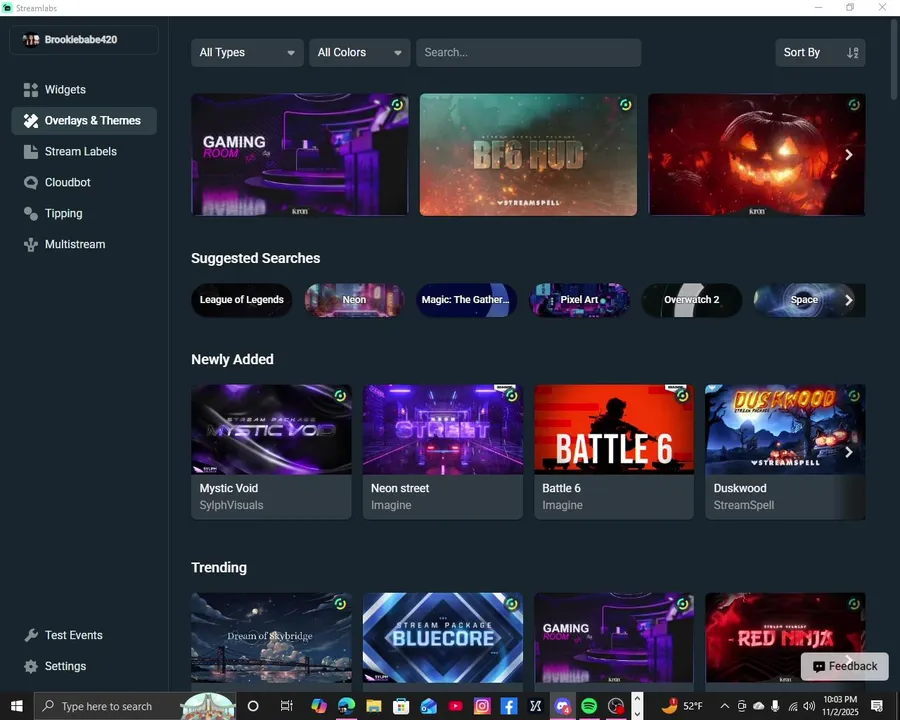The width and height of the screenshot is (900, 720).
Task: Click the Tipping coins icon
Action: click(x=30, y=214)
